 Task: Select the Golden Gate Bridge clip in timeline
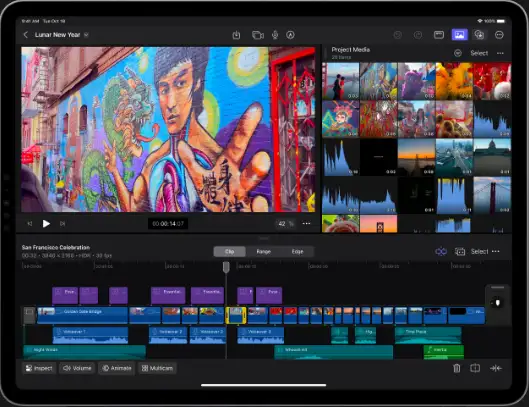pos(83,315)
